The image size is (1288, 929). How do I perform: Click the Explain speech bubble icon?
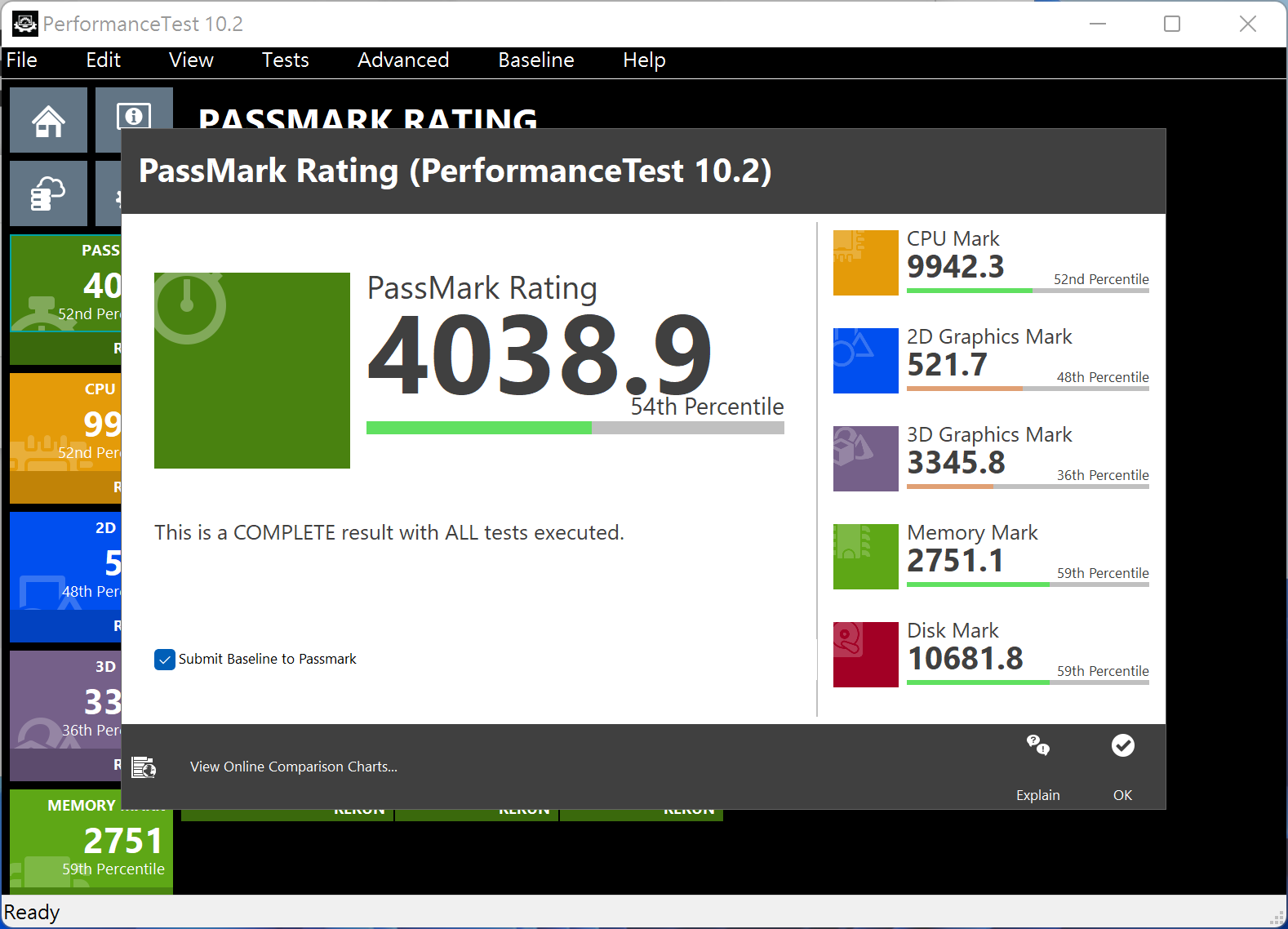tap(1037, 746)
